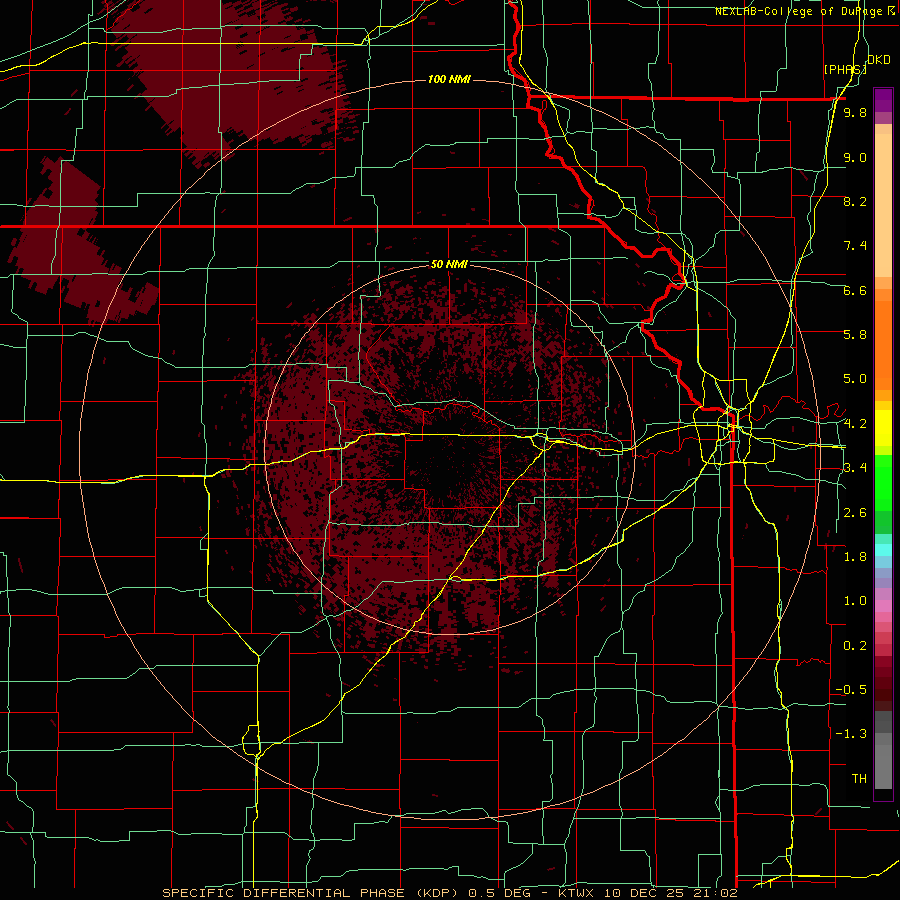Image resolution: width=900 pixels, height=900 pixels.
Task: Click the 5.0 color scale label
Action: [x=855, y=379]
